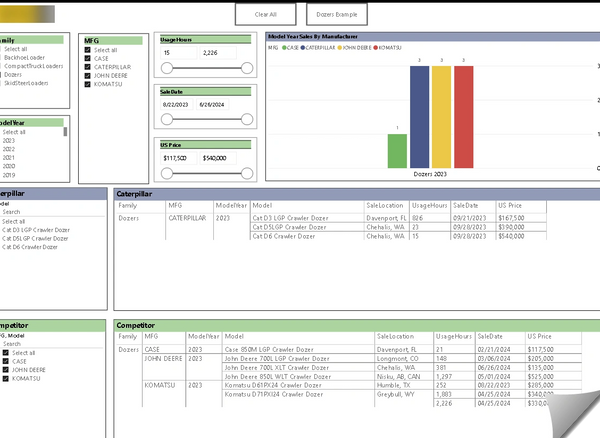Uncheck KOMATSU in the MFG slicer
Screen dimensions: 600x438
click(x=87, y=84)
